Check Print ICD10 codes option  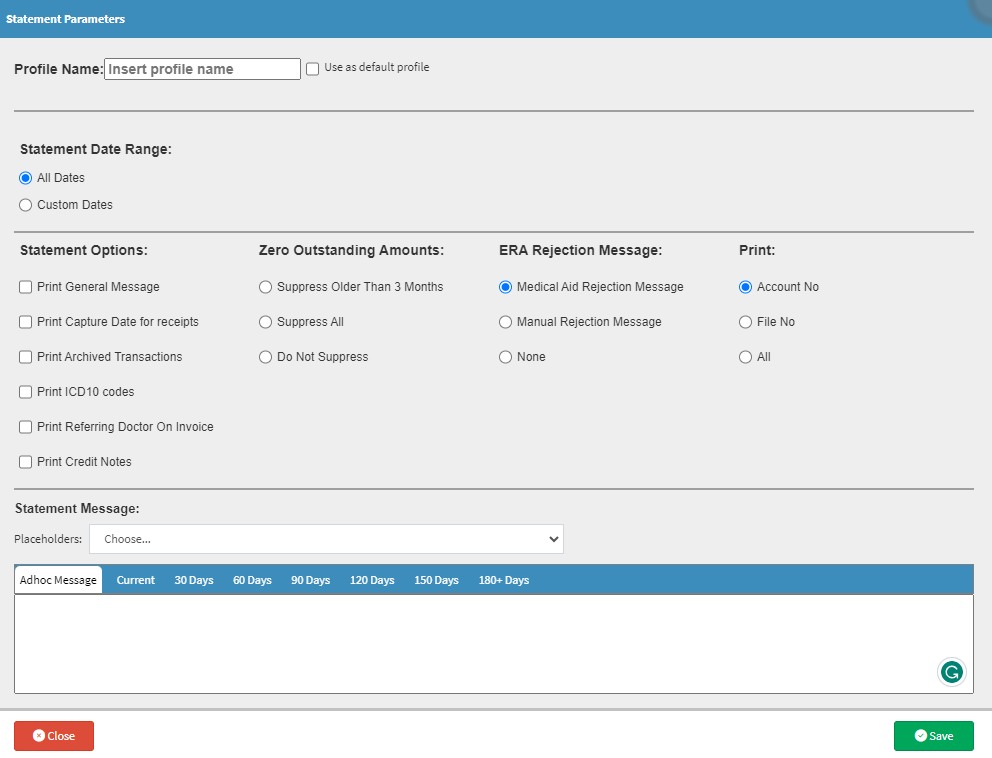click(x=26, y=392)
